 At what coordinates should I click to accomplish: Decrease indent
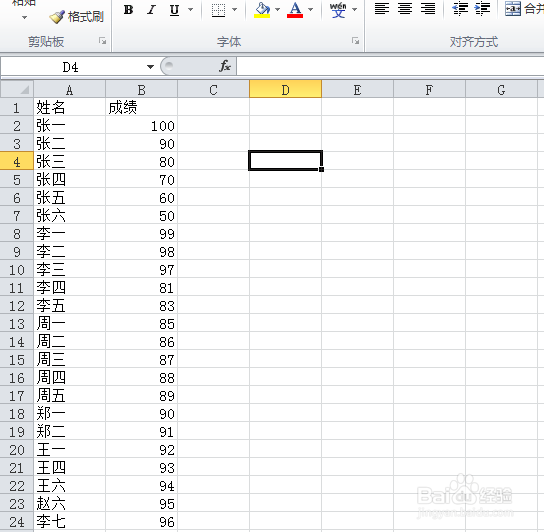460,9
